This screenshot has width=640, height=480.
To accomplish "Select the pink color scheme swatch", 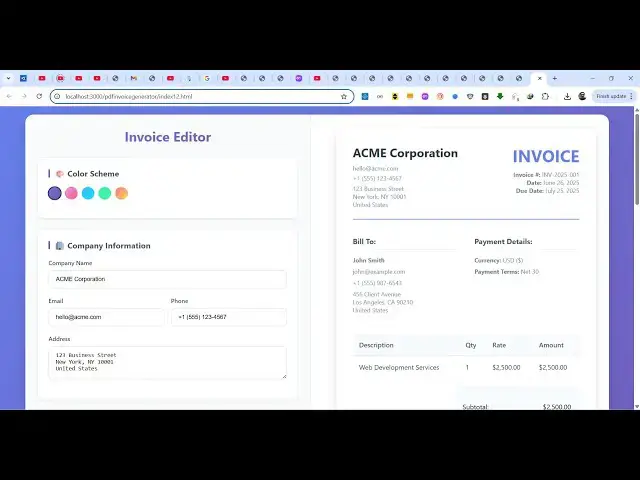I will [x=71, y=193].
